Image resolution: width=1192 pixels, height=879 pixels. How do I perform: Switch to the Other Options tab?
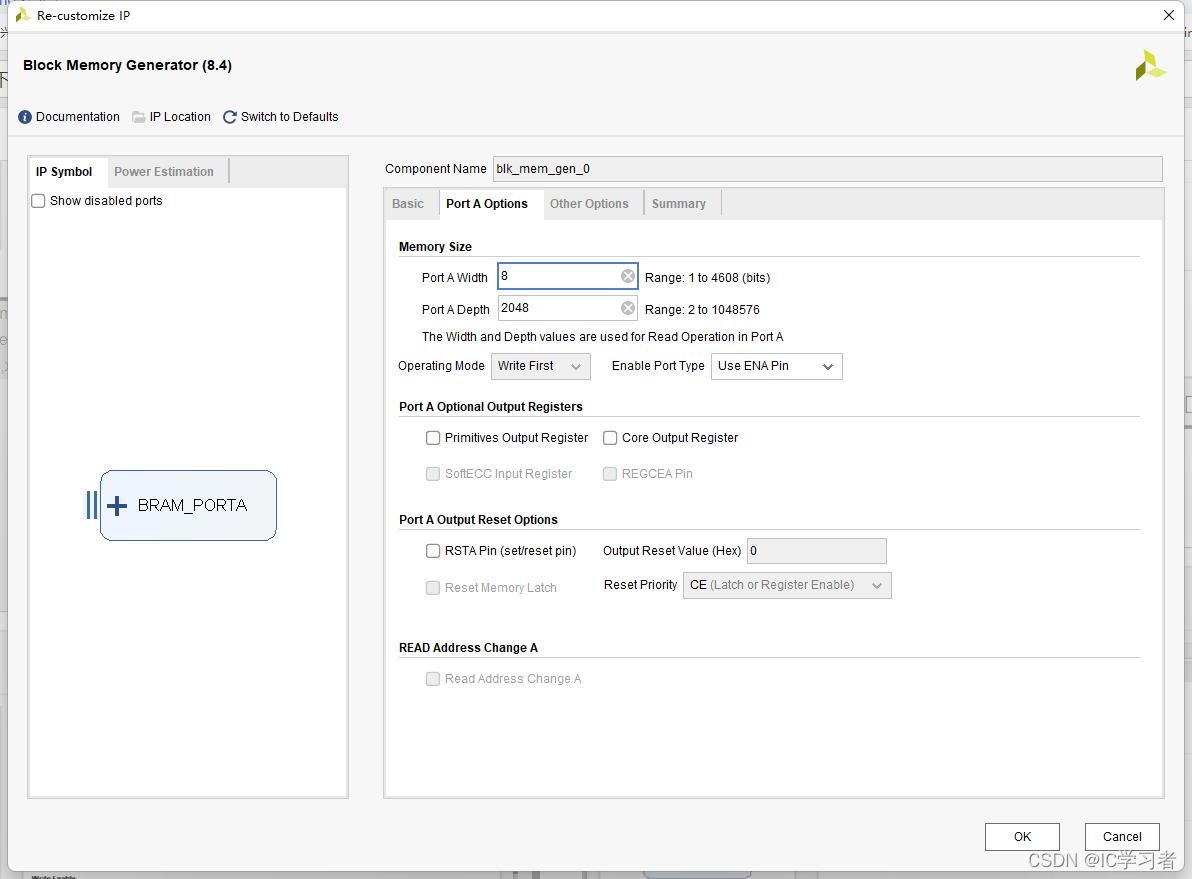tap(589, 204)
